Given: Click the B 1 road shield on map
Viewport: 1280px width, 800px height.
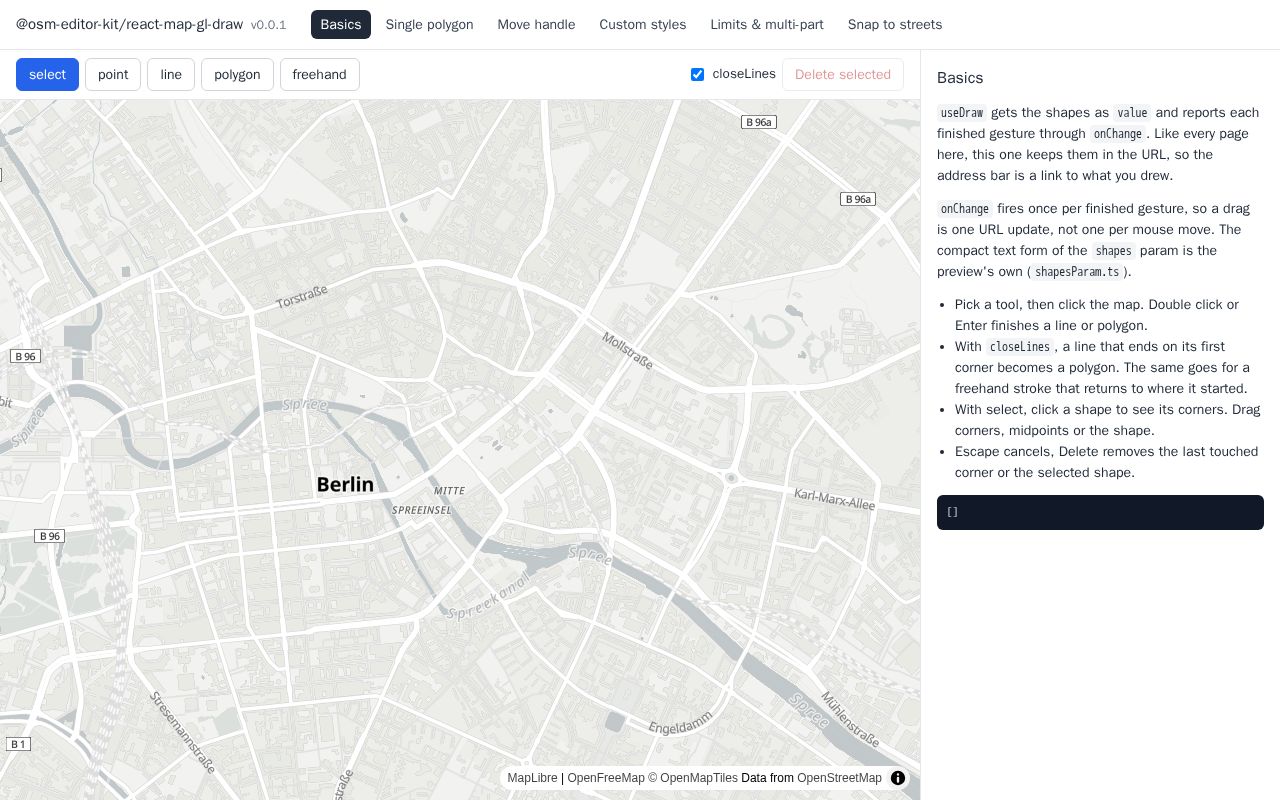Looking at the screenshot, I should 18,744.
